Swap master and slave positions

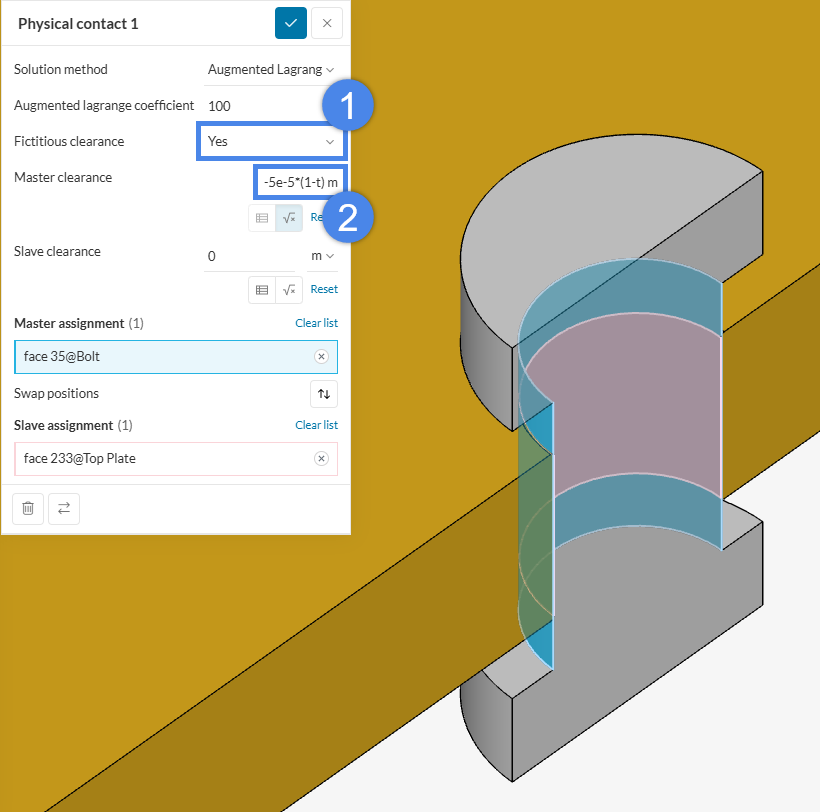tap(323, 394)
